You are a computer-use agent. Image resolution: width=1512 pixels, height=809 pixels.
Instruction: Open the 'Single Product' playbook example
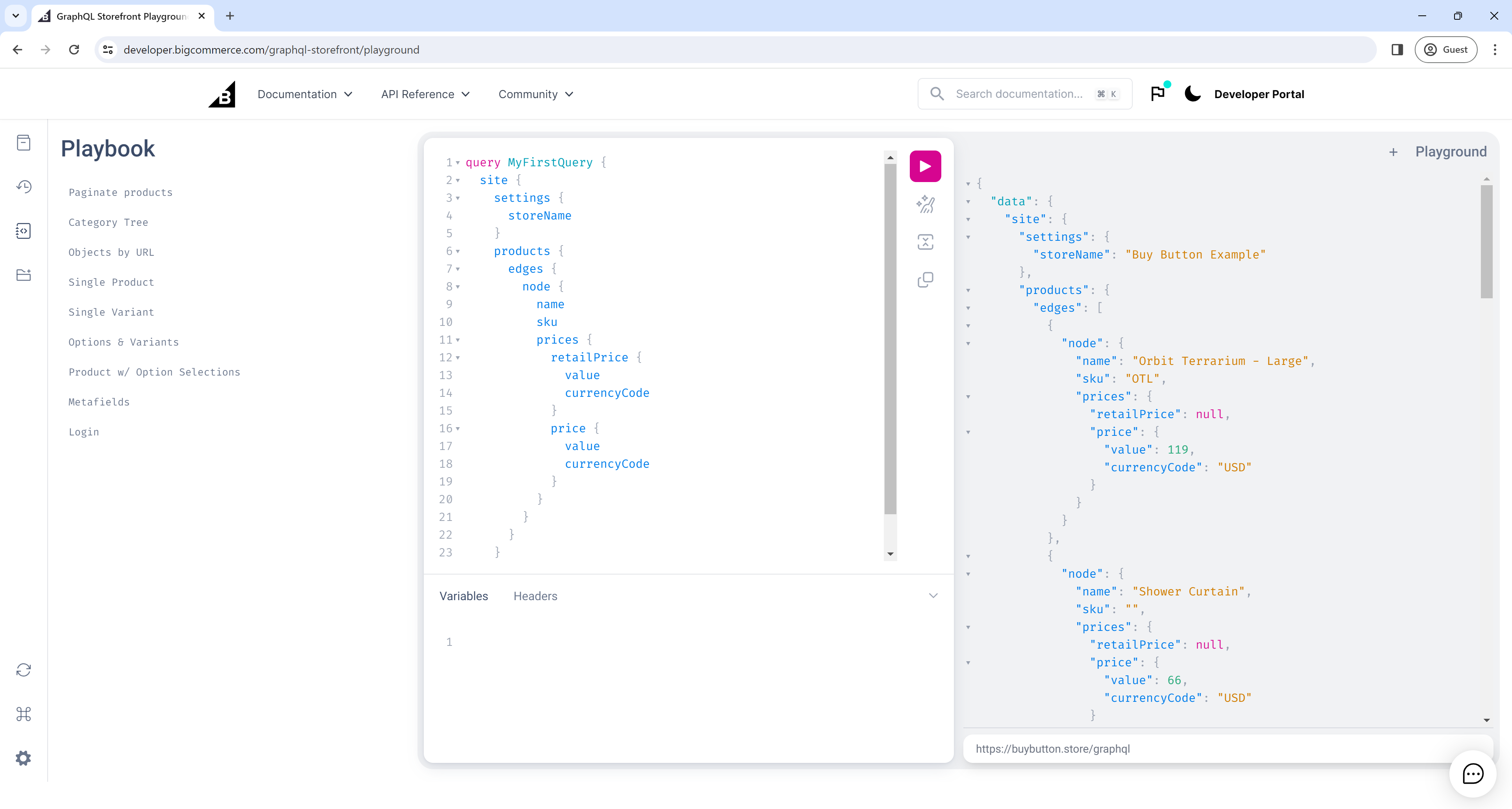(111, 283)
